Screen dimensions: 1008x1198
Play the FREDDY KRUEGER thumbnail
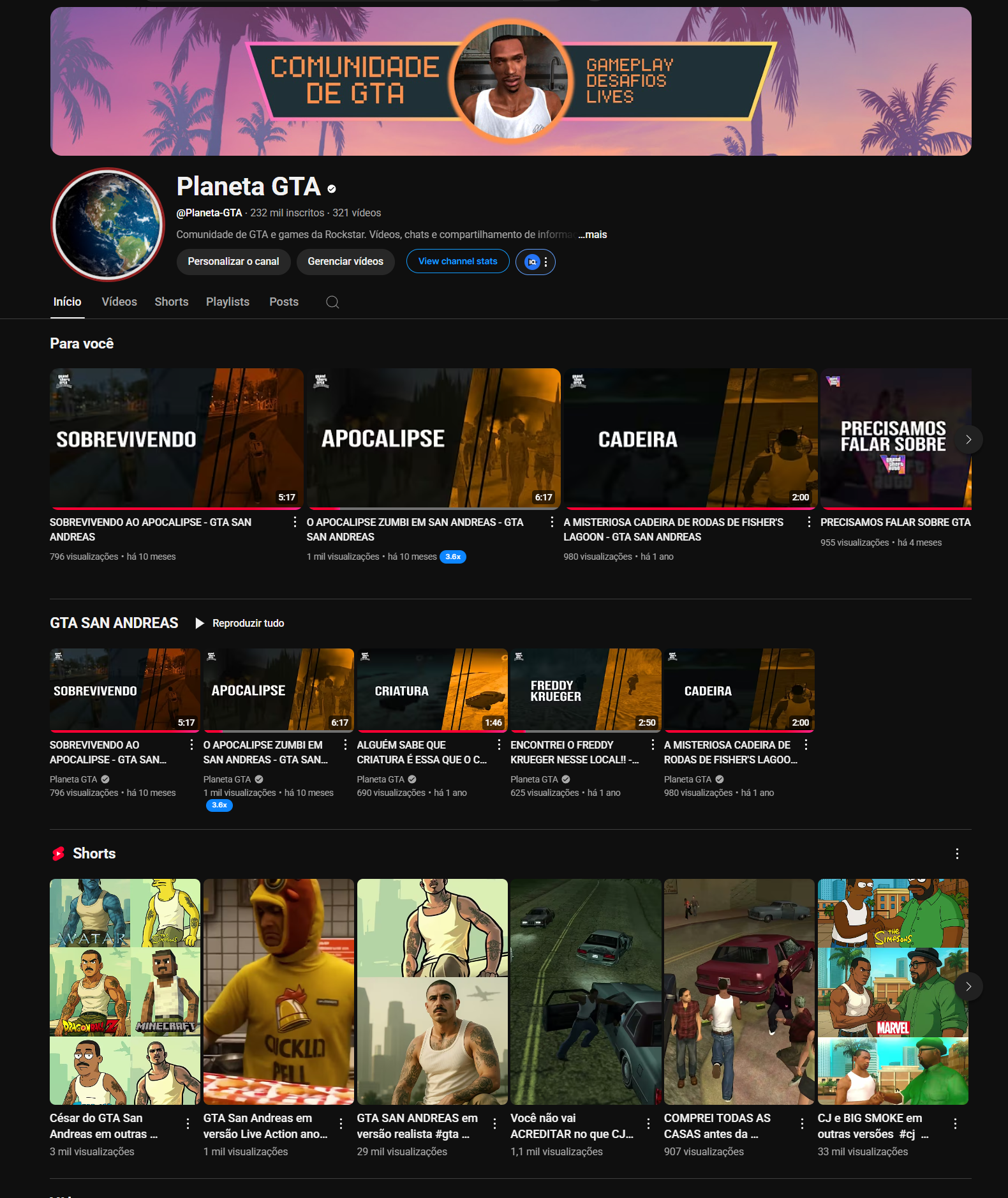(x=586, y=690)
